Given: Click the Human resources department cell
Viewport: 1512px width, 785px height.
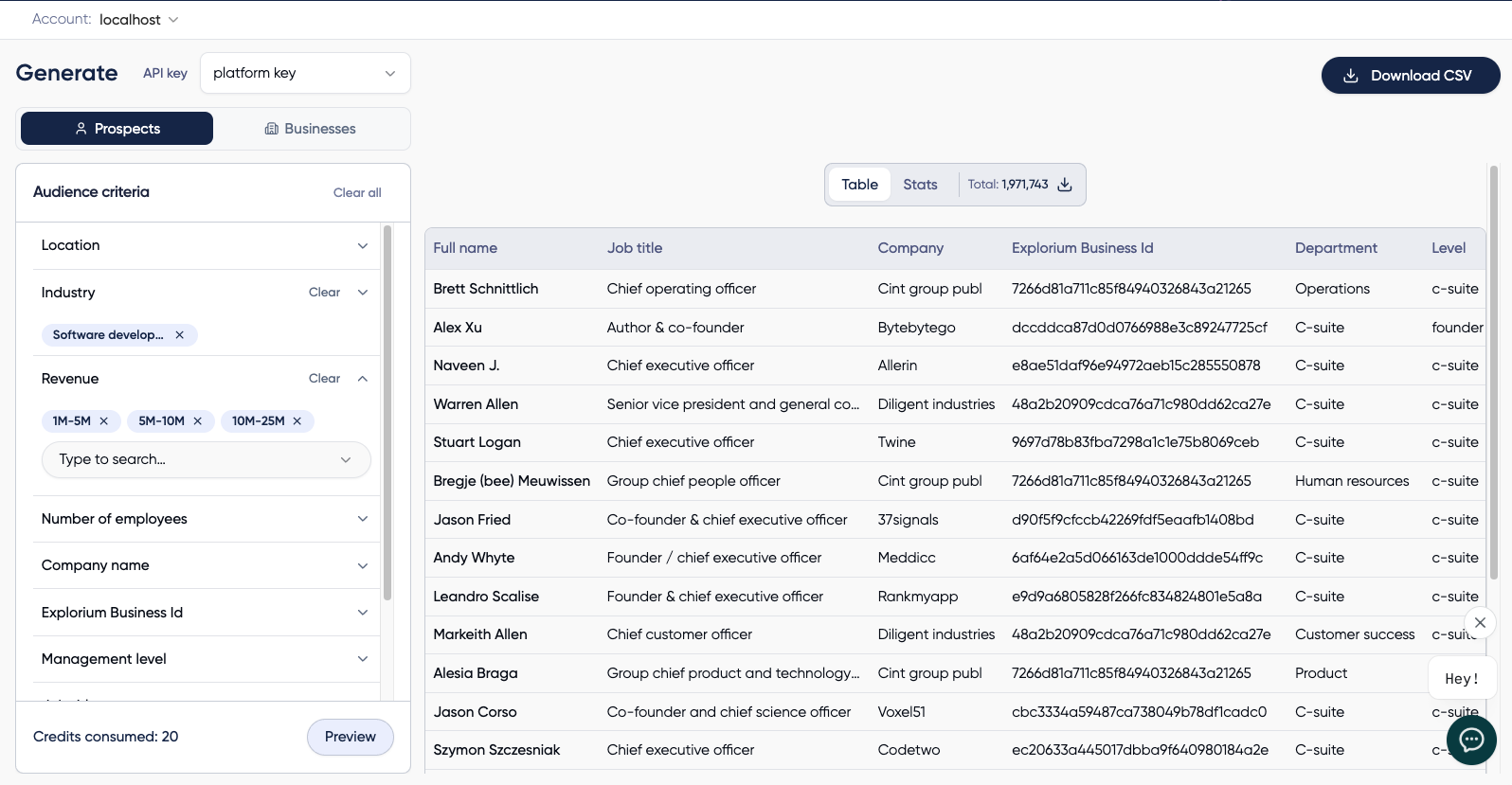Looking at the screenshot, I should 1352,481.
